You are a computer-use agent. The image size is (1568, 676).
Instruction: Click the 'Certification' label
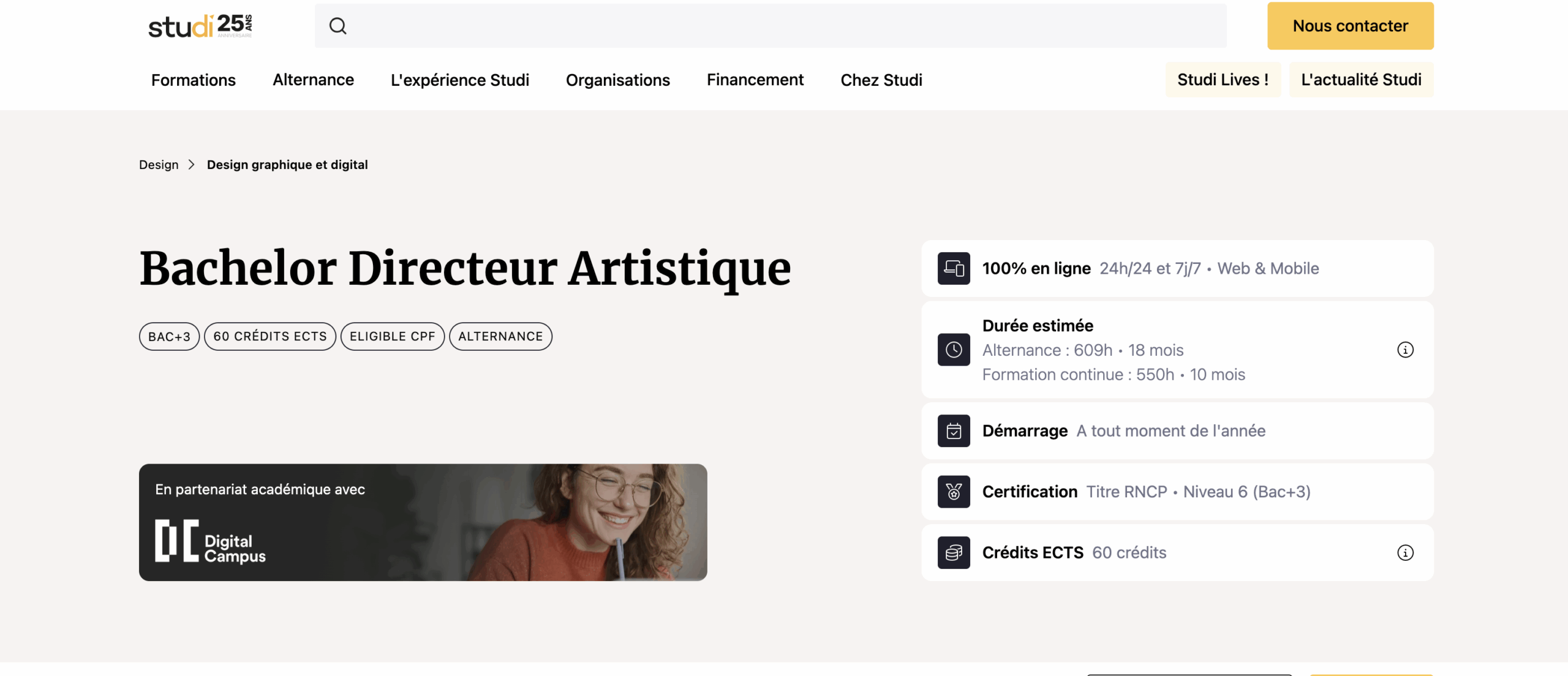[1030, 492]
